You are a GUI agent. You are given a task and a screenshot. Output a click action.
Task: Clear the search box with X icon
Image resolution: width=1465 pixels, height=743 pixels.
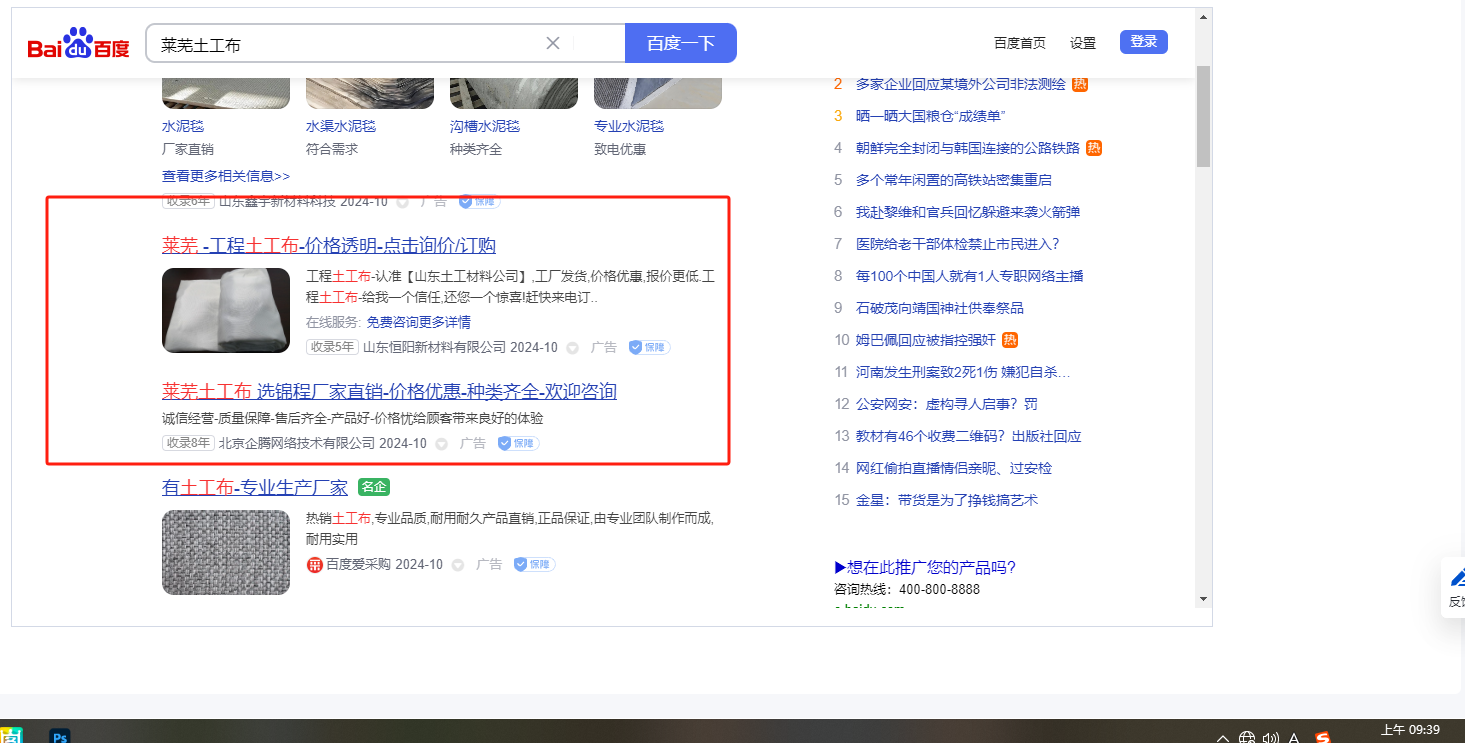coord(553,43)
